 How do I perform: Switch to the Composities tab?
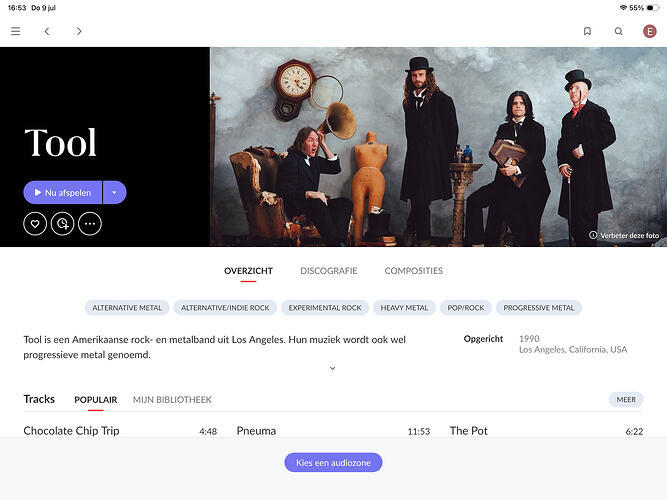pos(413,271)
